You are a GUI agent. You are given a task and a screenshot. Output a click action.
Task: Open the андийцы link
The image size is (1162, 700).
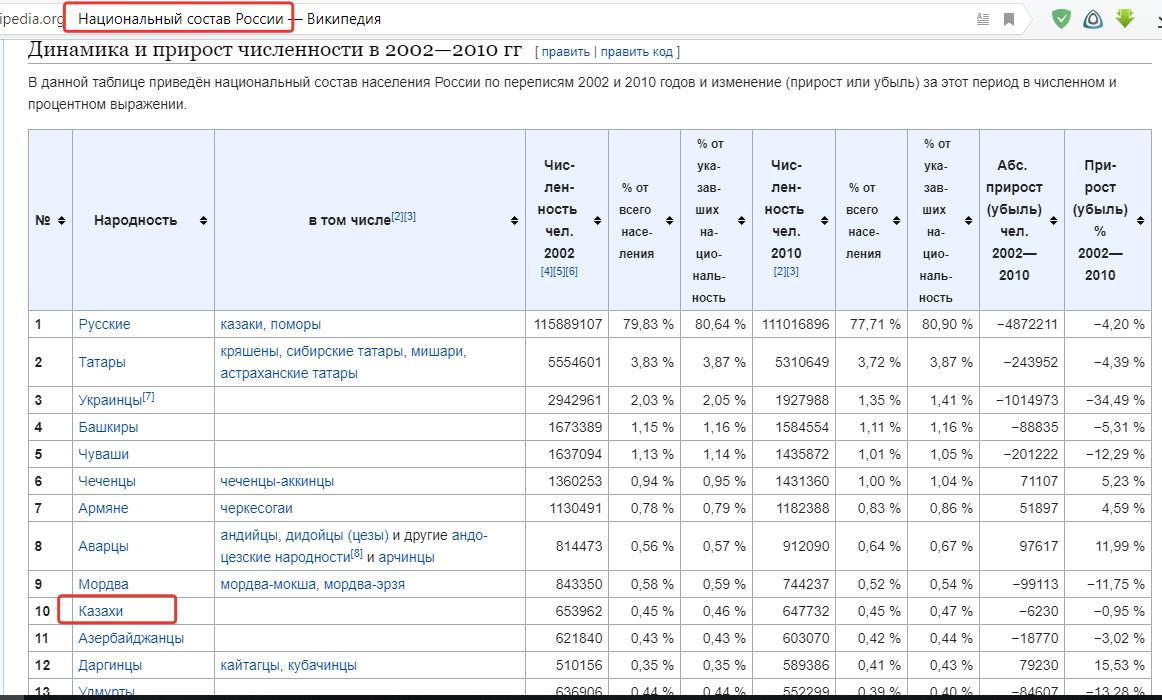tap(249, 535)
